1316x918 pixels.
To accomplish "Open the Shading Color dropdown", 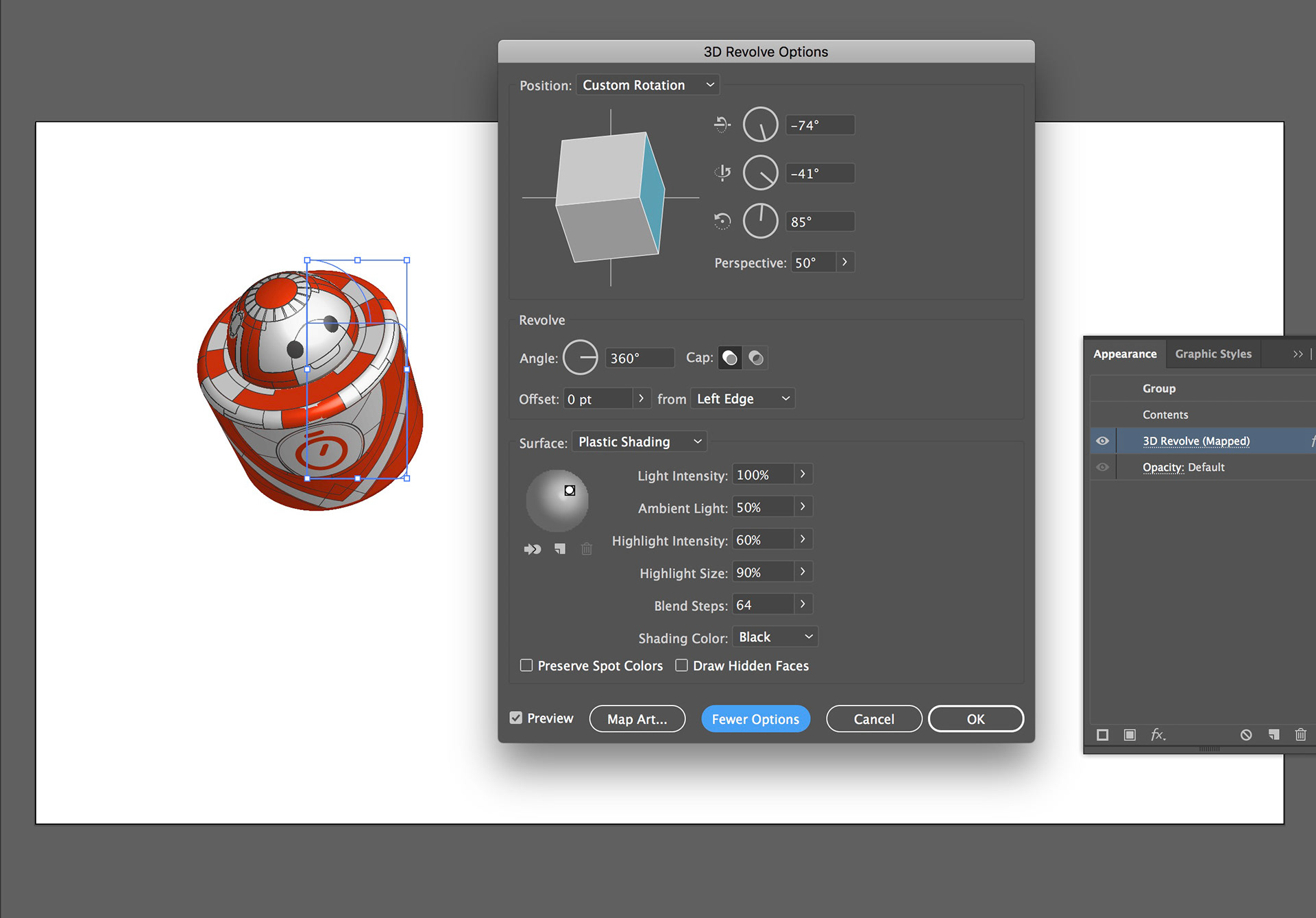I will [x=775, y=638].
